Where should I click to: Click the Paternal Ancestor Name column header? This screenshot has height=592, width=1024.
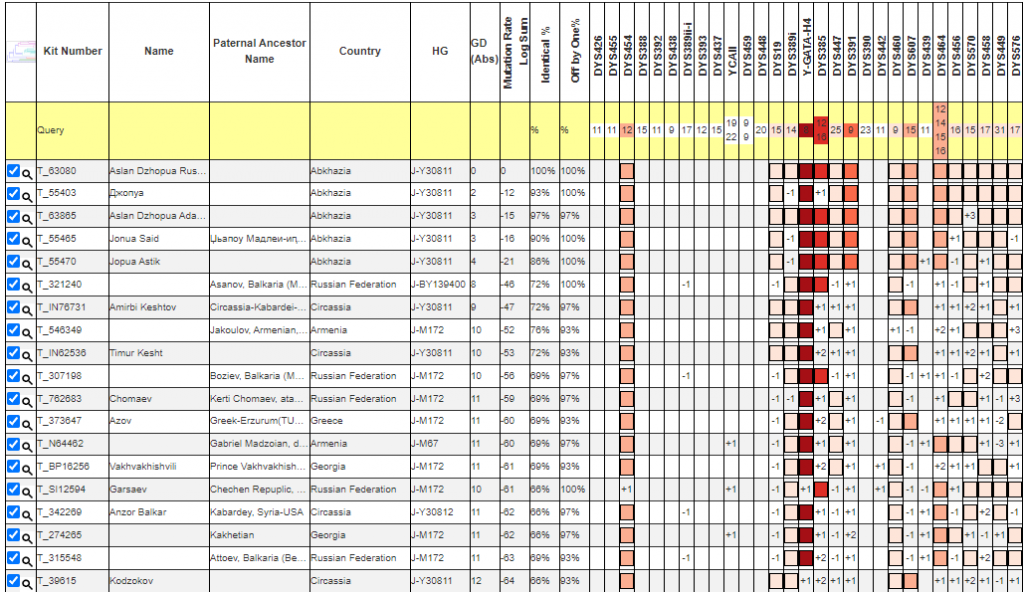pos(259,51)
